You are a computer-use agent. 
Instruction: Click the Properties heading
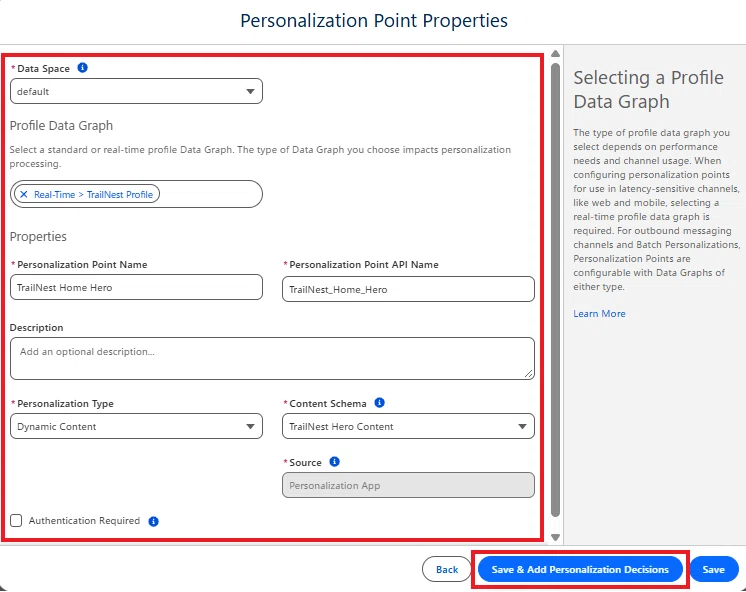(x=38, y=237)
